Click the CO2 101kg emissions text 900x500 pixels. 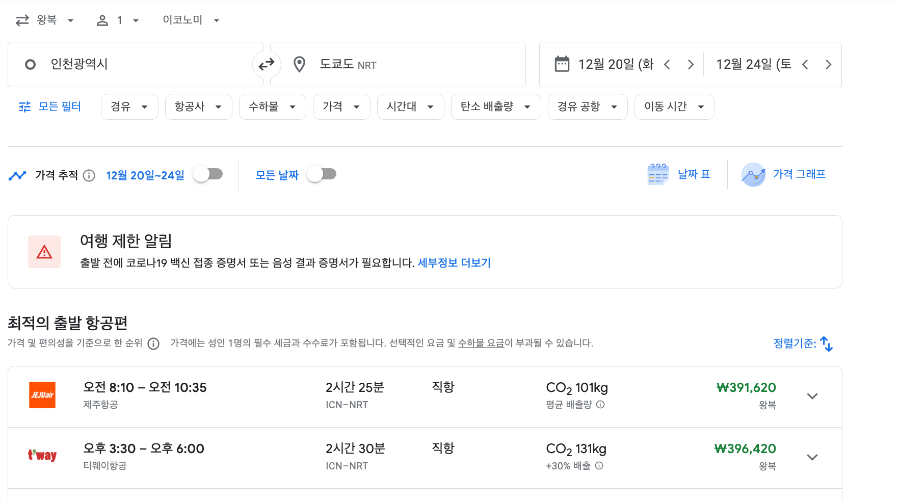577,389
